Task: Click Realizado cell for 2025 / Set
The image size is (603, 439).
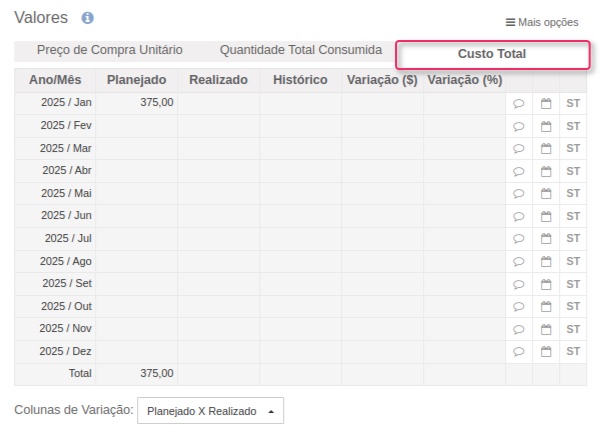Action: 218,284
